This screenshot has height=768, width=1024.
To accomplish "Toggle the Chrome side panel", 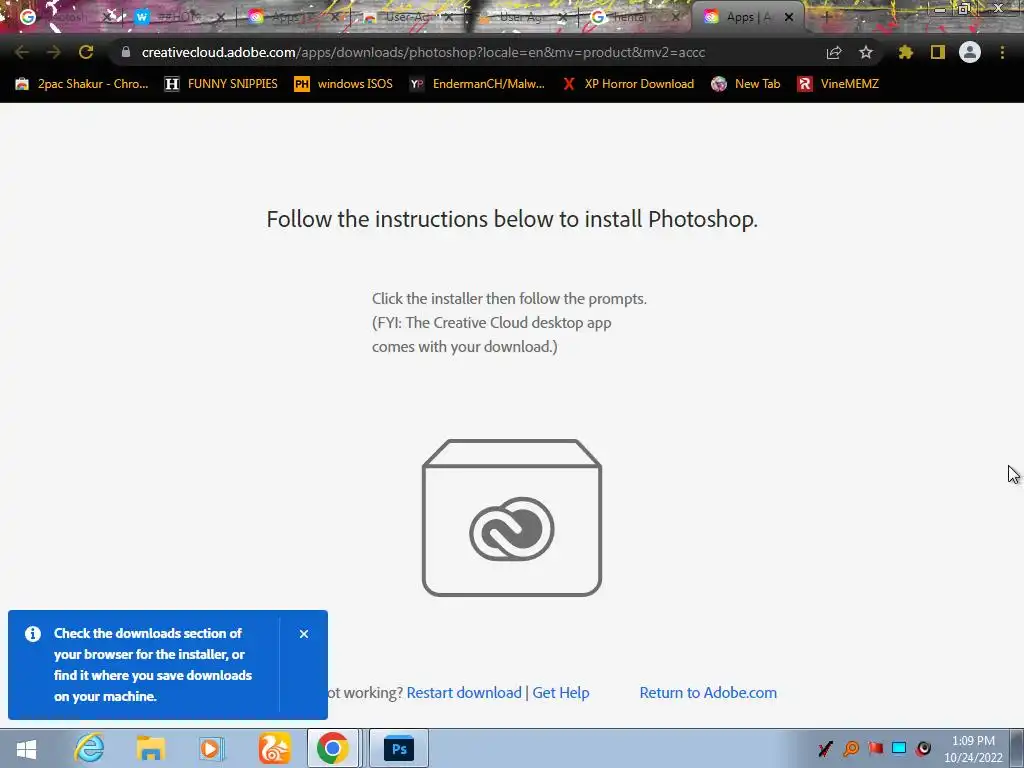I will click(x=938, y=53).
